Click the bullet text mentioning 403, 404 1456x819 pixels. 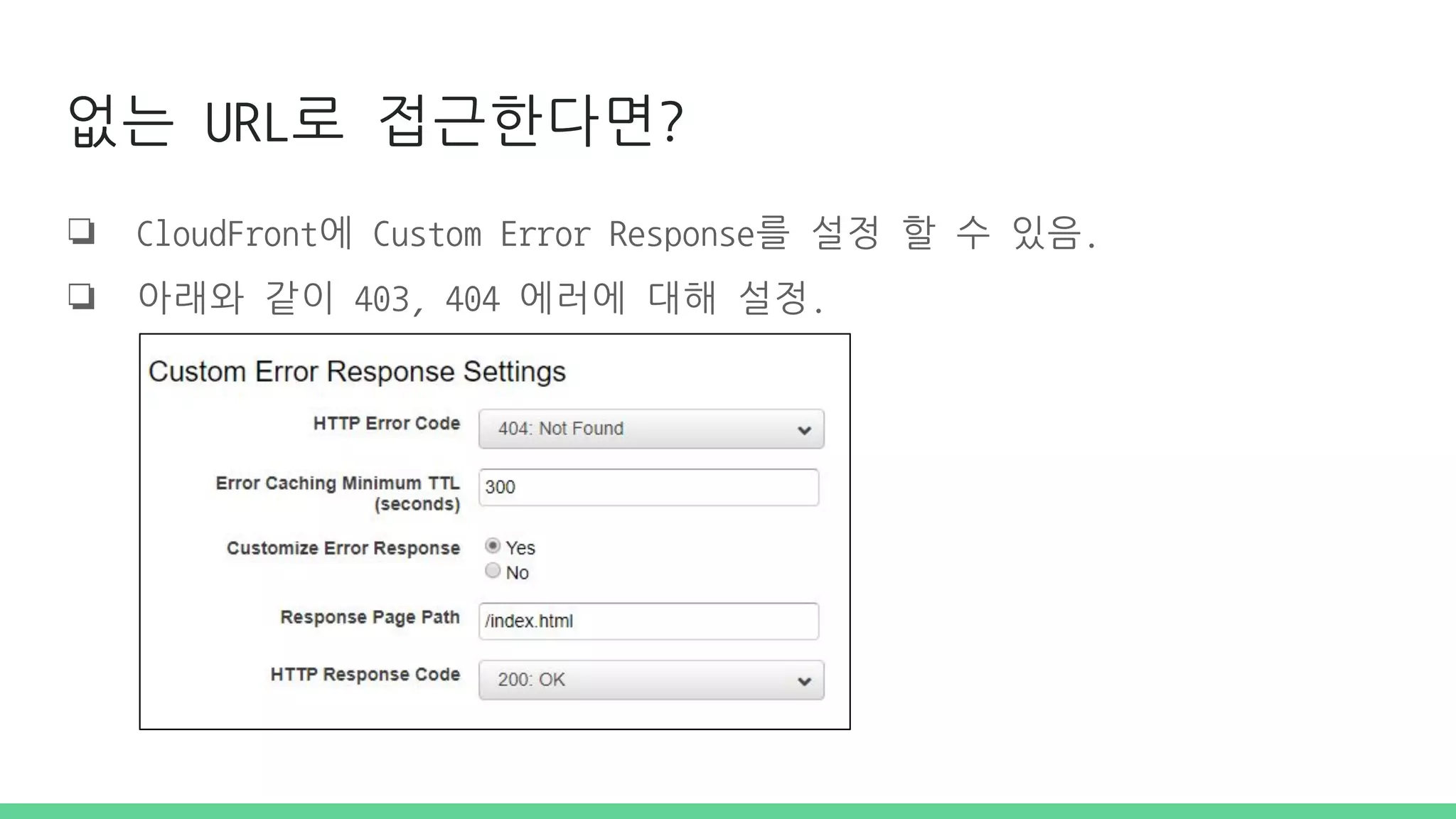click(x=481, y=297)
